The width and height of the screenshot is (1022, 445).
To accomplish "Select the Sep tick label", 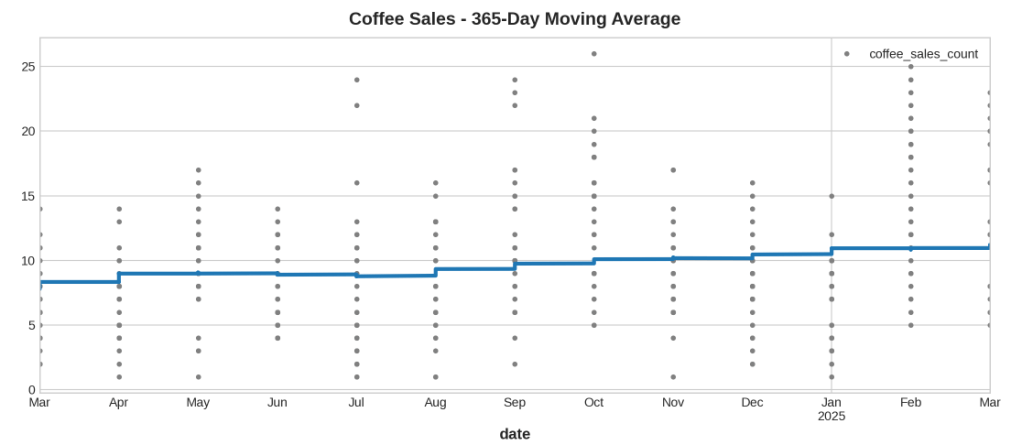I will pos(514,402).
